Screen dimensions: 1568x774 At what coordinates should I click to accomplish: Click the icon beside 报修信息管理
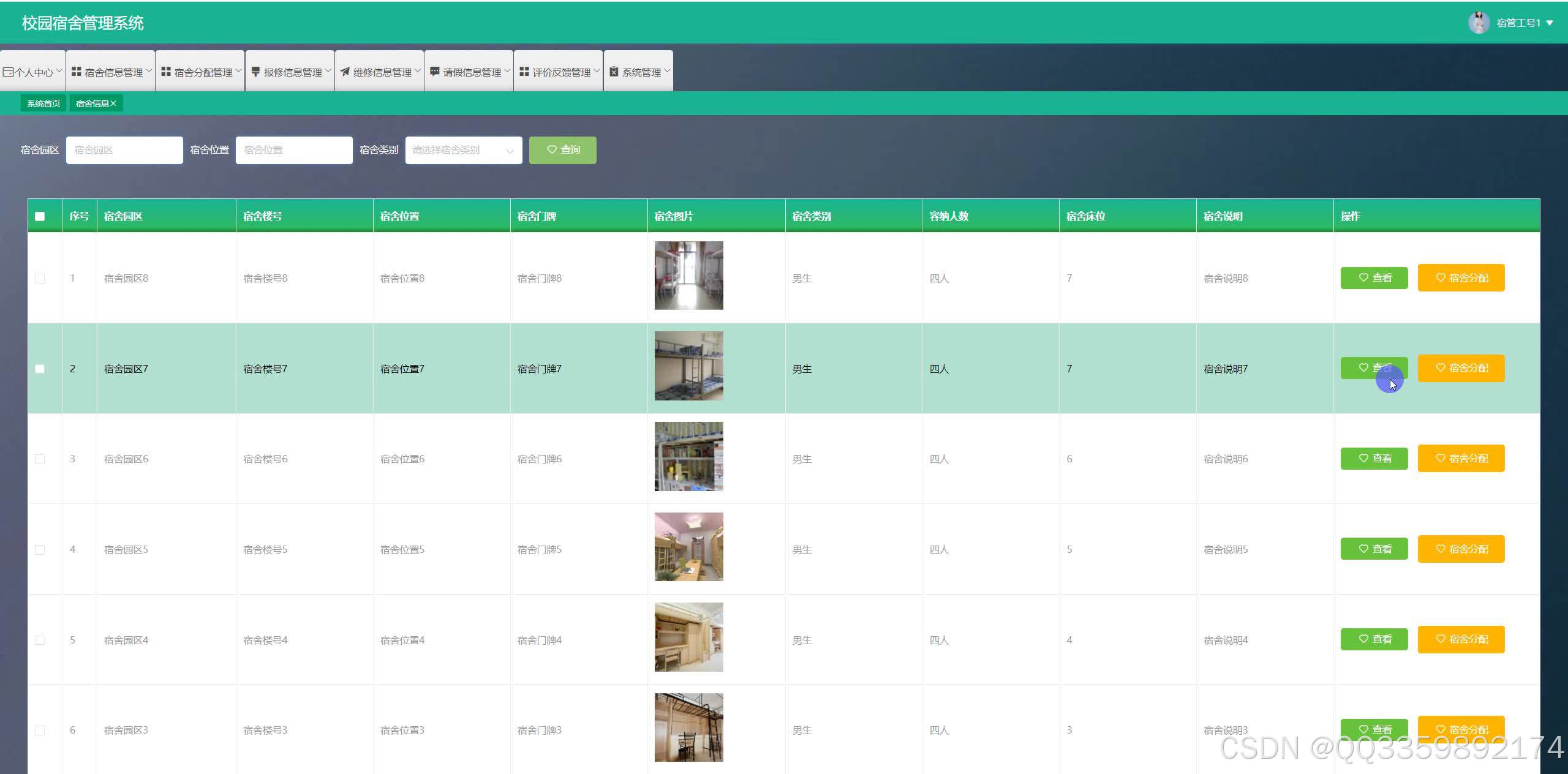255,72
